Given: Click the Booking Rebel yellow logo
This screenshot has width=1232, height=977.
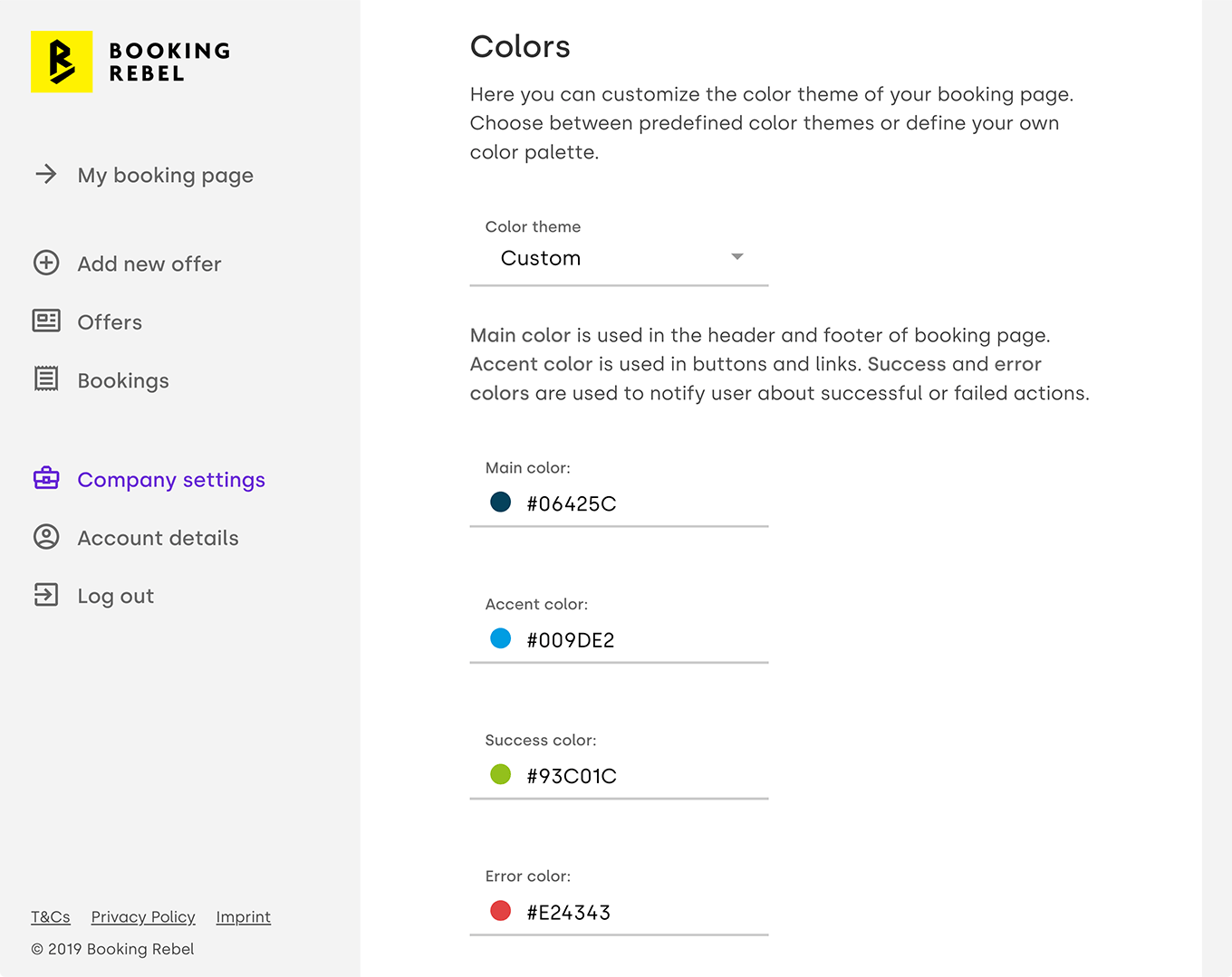Looking at the screenshot, I should [x=62, y=62].
